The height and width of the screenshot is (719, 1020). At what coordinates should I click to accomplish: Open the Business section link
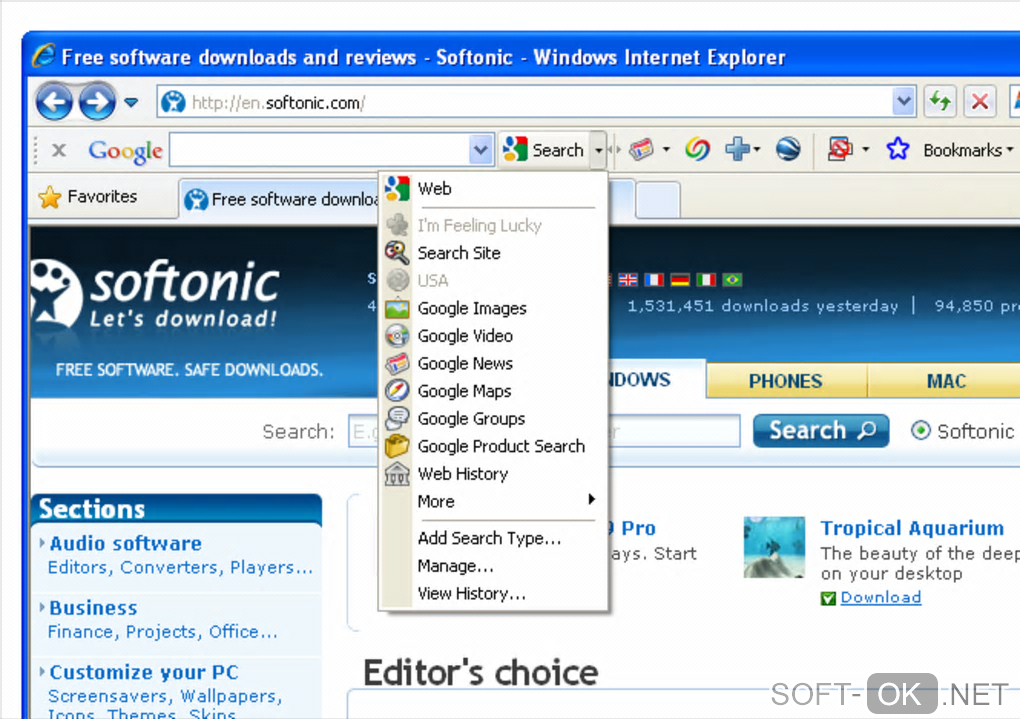(94, 608)
